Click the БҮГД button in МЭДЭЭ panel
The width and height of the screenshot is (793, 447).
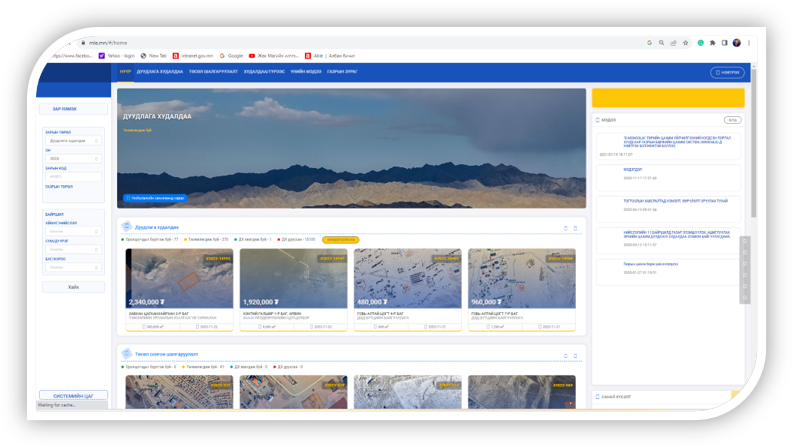point(732,120)
